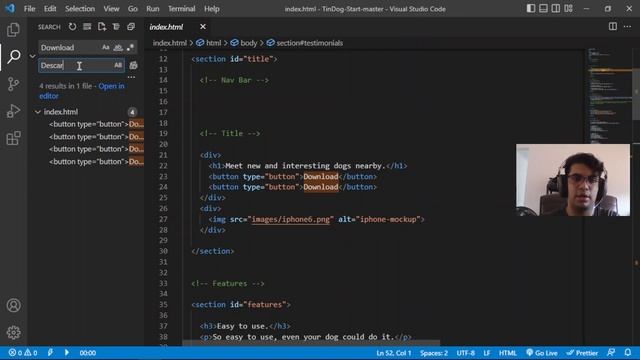The height and width of the screenshot is (360, 640).
Task: Click the feedback icon in status bar
Action: tap(611, 353)
